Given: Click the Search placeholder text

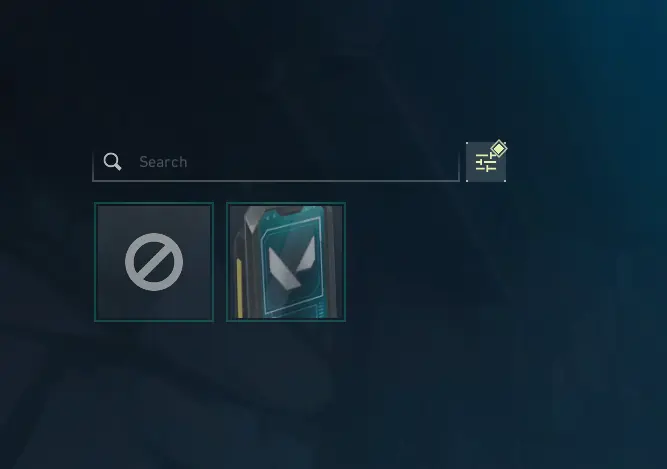Looking at the screenshot, I should pyautogui.click(x=163, y=162).
